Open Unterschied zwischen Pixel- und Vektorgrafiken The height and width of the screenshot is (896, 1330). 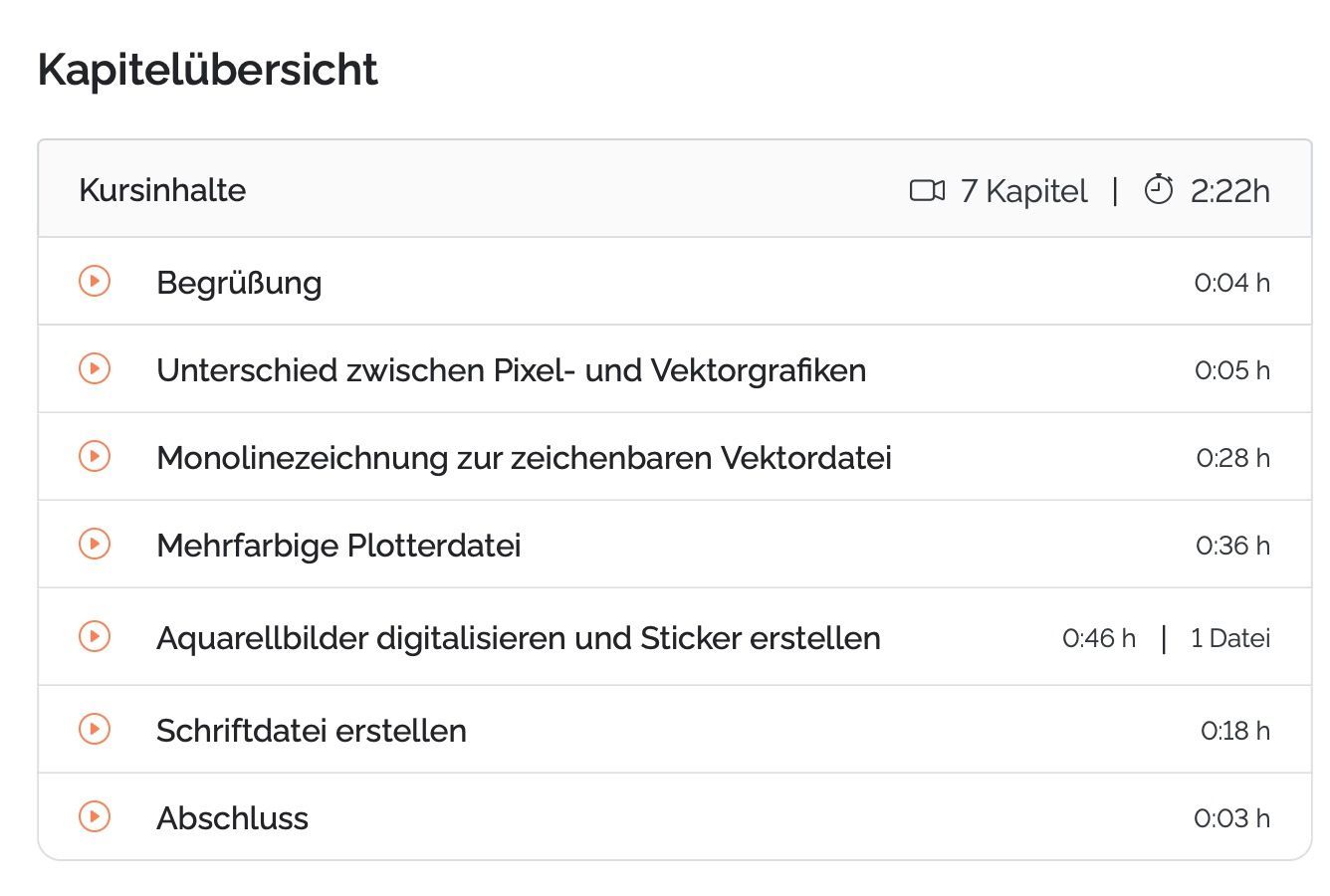coord(511,370)
